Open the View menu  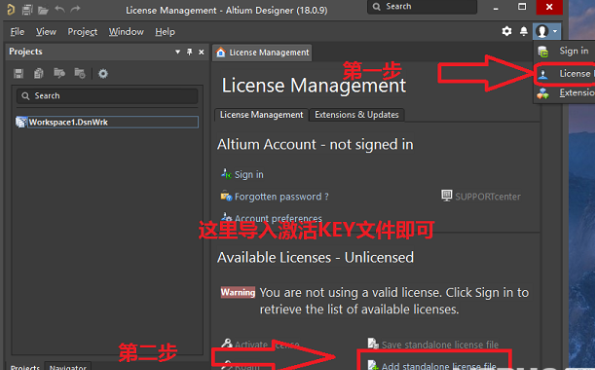pyautogui.click(x=46, y=32)
